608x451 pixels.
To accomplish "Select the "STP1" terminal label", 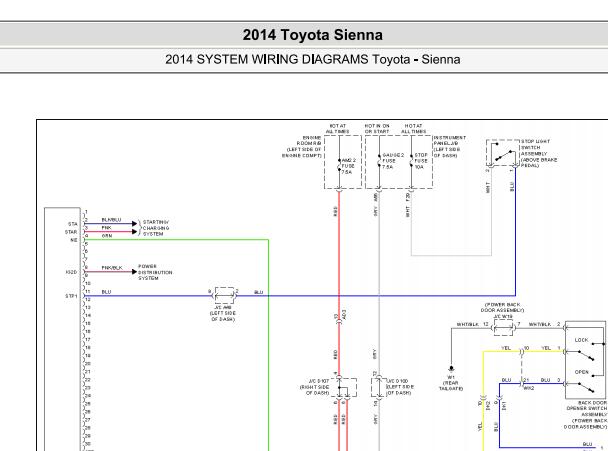I will pyautogui.click(x=71, y=296).
